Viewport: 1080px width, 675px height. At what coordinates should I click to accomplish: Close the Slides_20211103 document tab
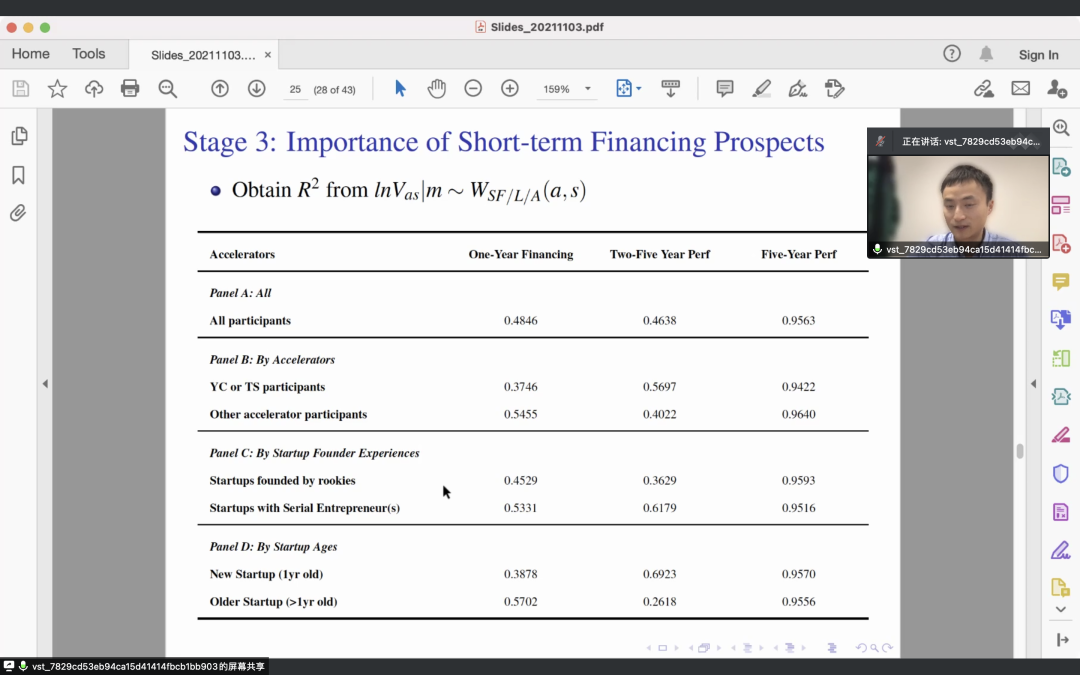tap(268, 55)
